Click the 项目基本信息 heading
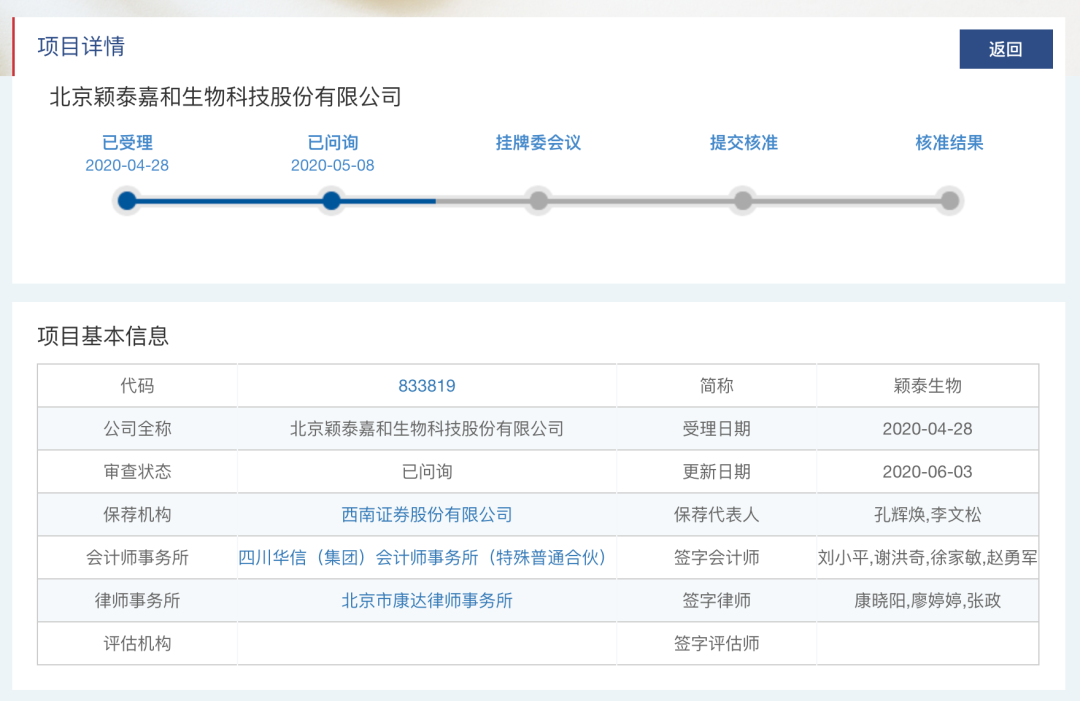This screenshot has width=1080, height=701. tap(103, 336)
